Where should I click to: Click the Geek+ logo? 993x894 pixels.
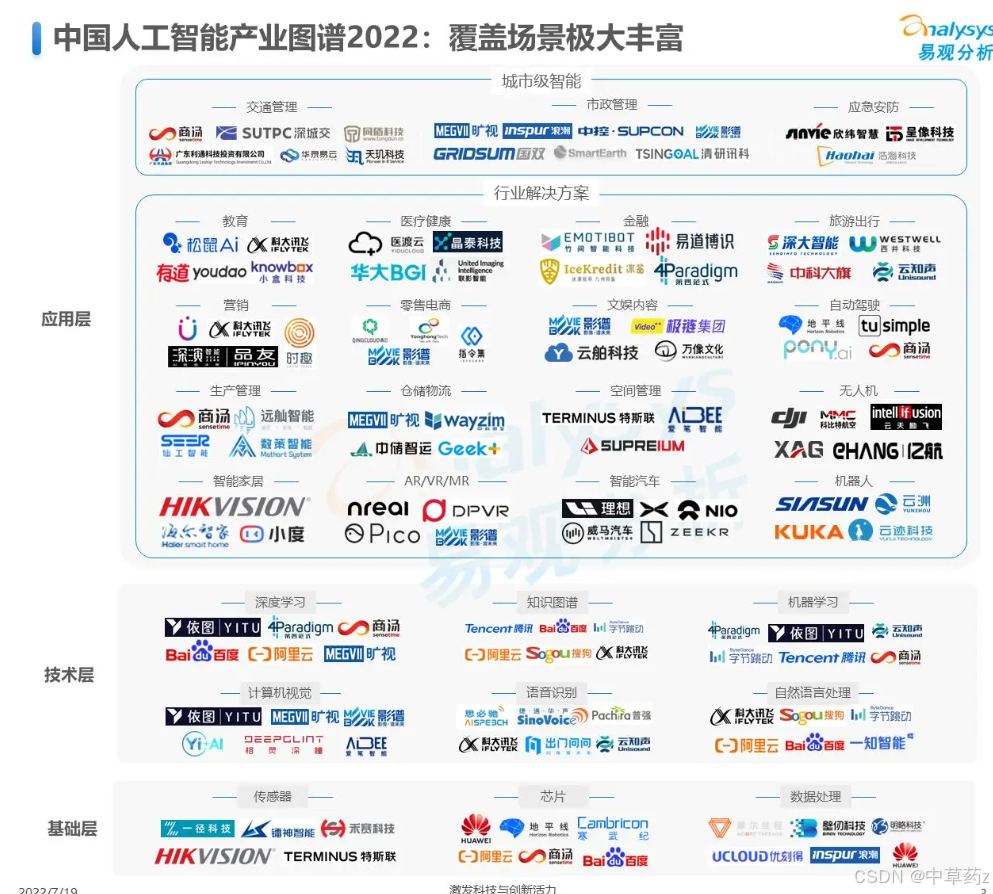pos(469,449)
